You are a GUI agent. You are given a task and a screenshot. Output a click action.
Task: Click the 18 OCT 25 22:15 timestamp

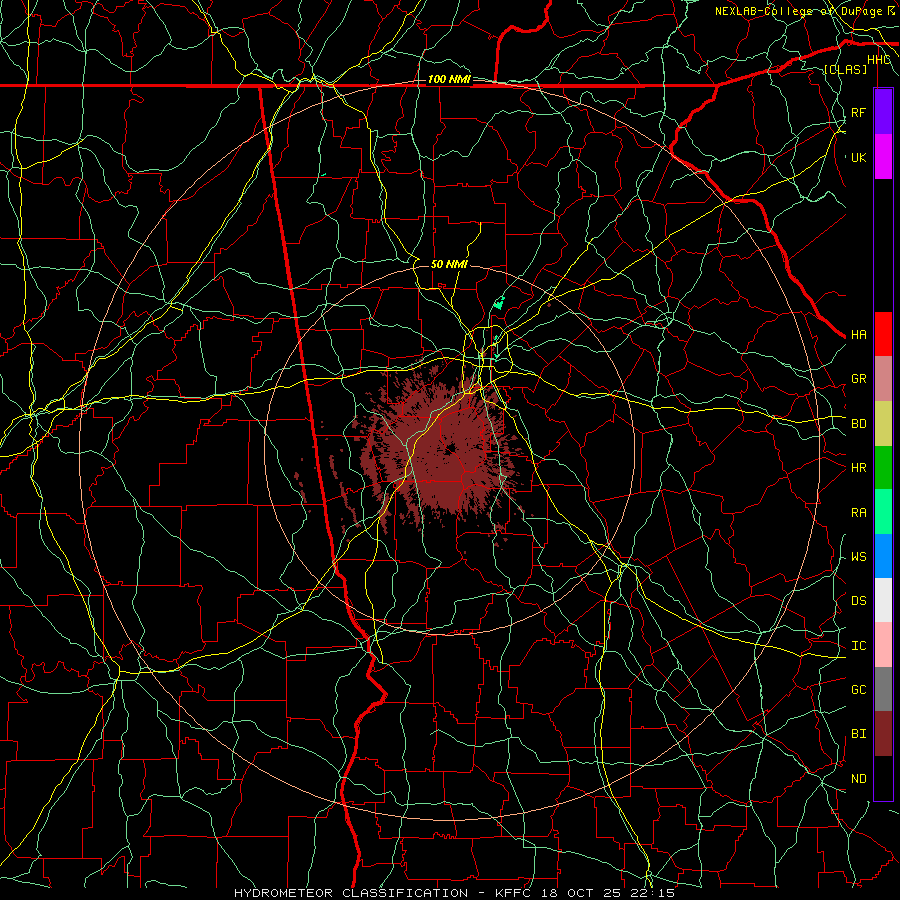tap(606, 893)
